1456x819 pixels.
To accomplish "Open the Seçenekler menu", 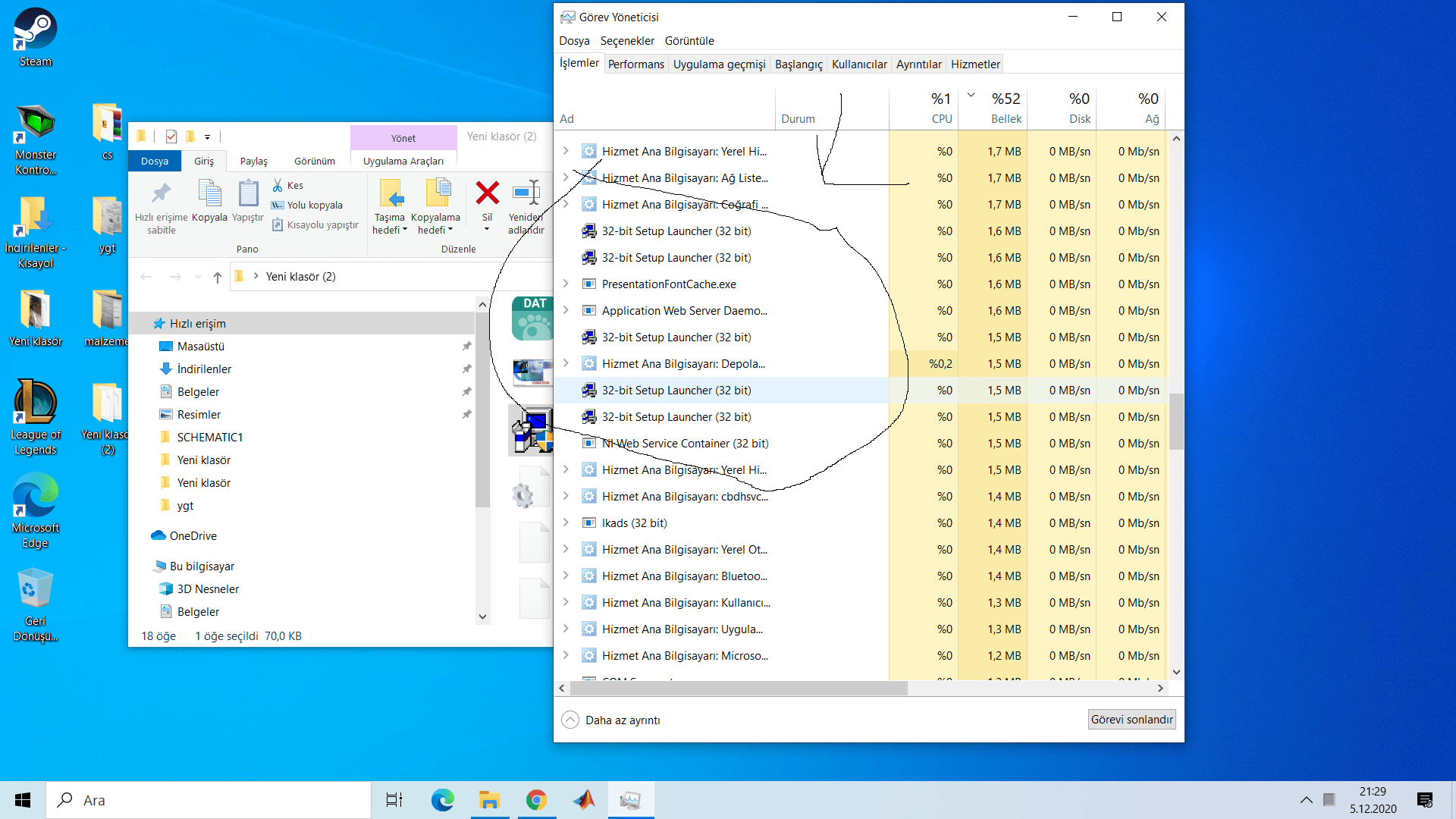I will [x=627, y=41].
